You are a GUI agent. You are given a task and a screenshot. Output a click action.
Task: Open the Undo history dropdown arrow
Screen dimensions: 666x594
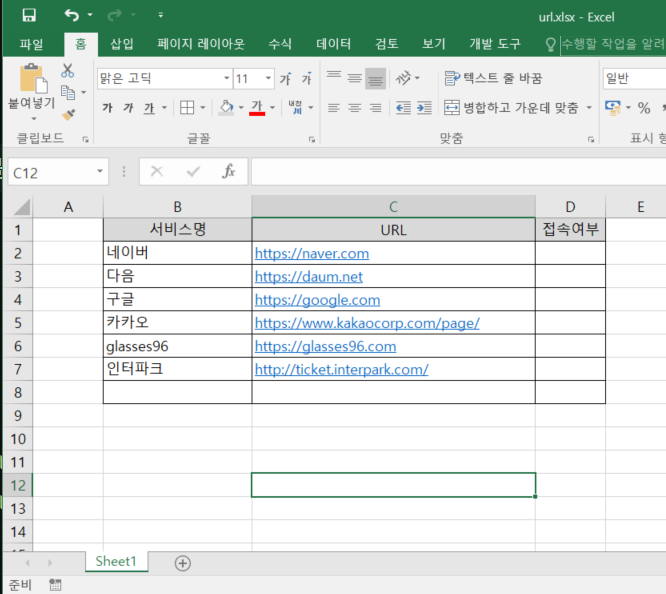90,15
